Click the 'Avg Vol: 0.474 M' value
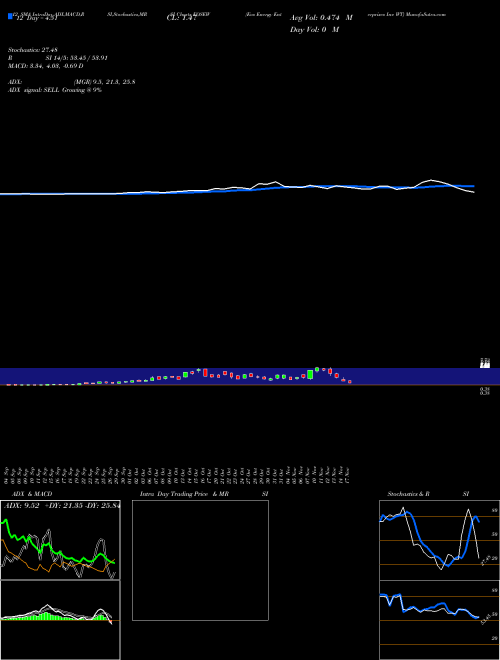The height and width of the screenshot is (660, 500). [x=321, y=18]
